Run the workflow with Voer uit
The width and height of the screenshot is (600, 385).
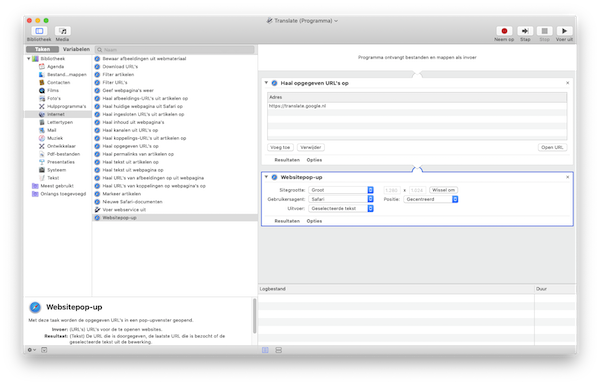point(564,31)
